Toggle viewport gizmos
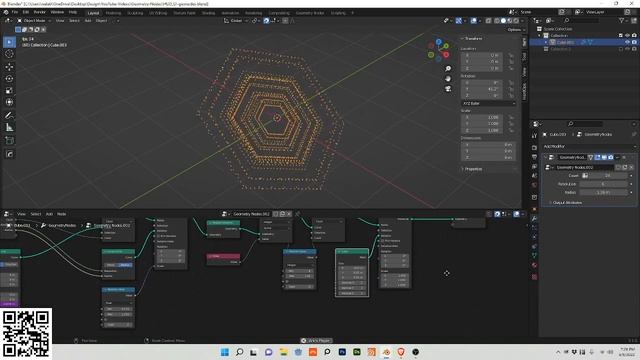Screen dimensions: 640x360 pyautogui.click(x=459, y=20)
